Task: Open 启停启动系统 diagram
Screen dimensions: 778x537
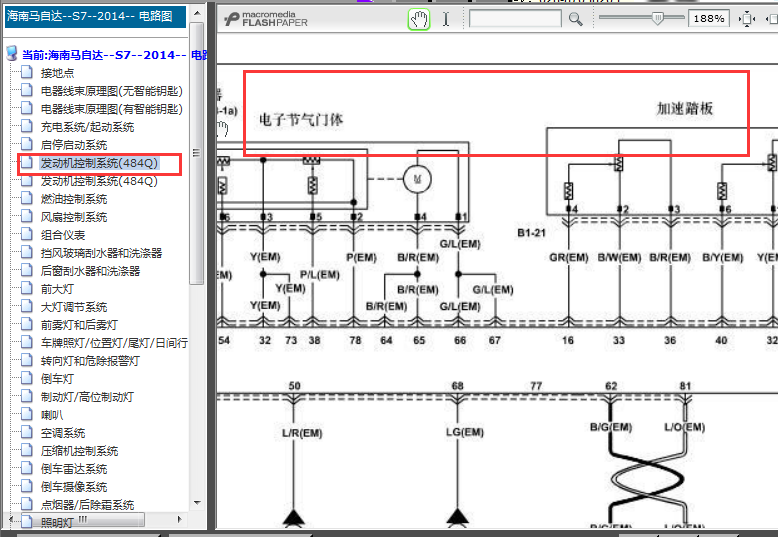Action: pyautogui.click(x=74, y=145)
